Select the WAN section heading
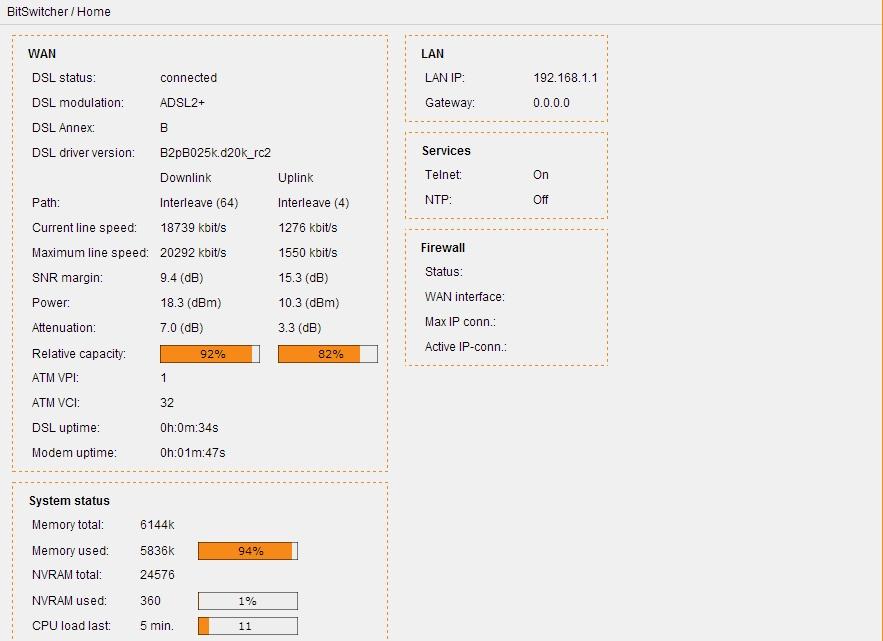883x641 pixels. pyautogui.click(x=42, y=54)
